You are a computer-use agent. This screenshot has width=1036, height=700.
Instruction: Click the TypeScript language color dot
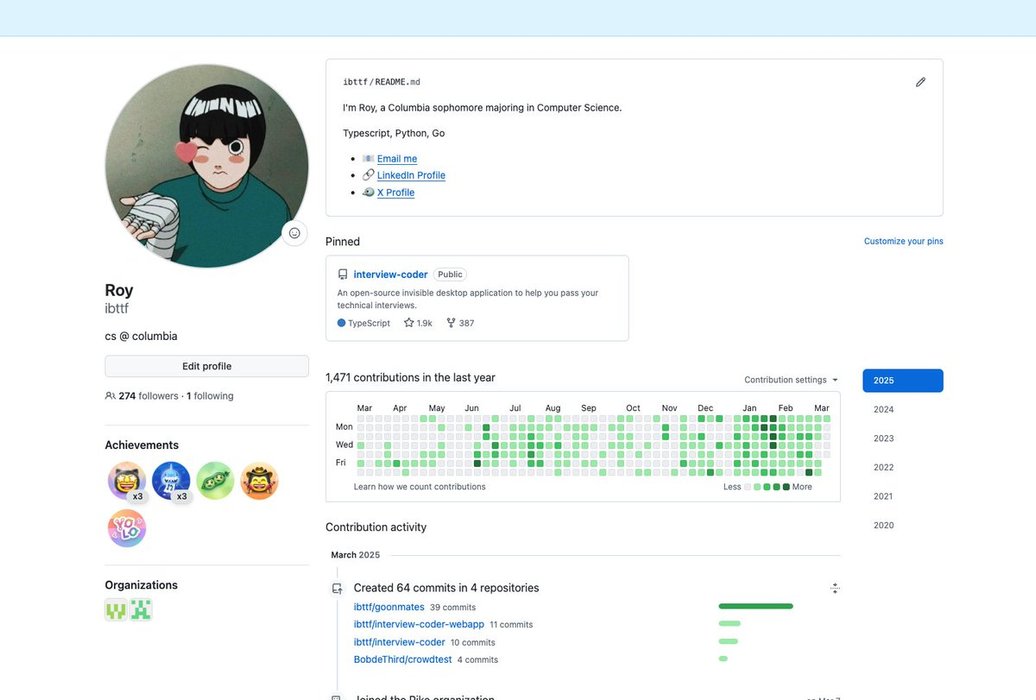[x=342, y=323]
